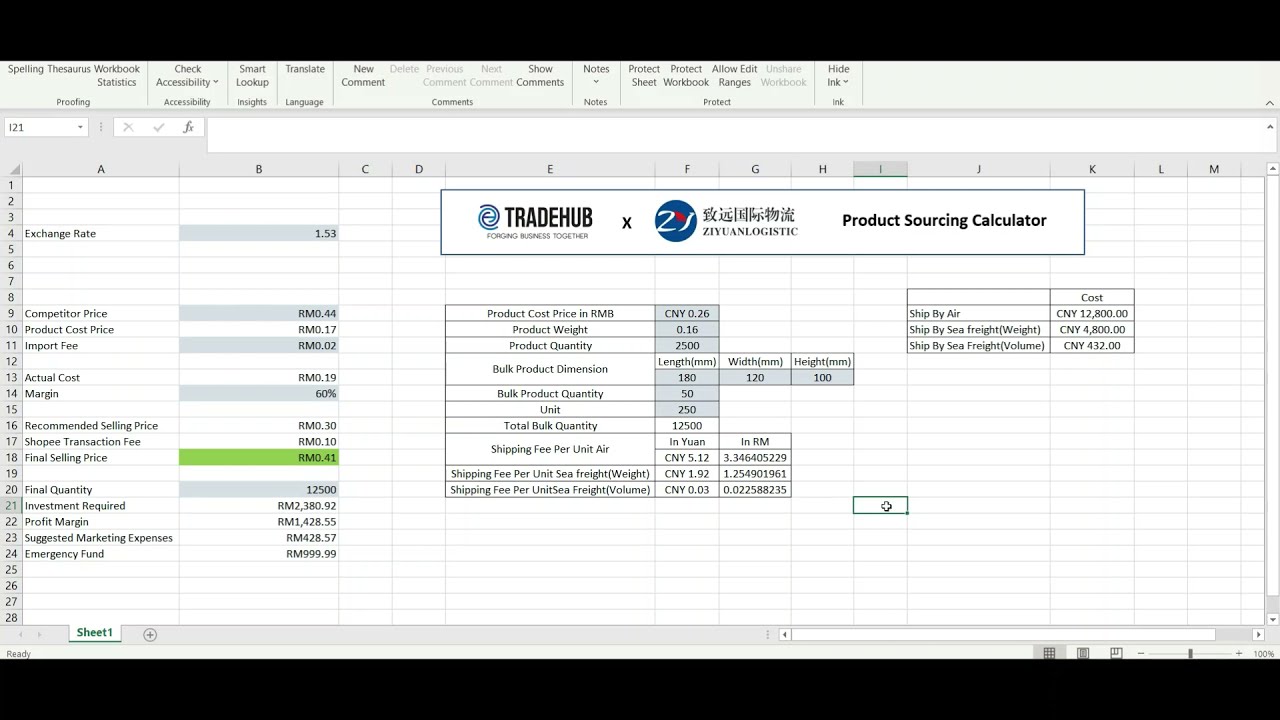1280x720 pixels.
Task: Switch to the Sheet1 tab
Action: coord(95,633)
